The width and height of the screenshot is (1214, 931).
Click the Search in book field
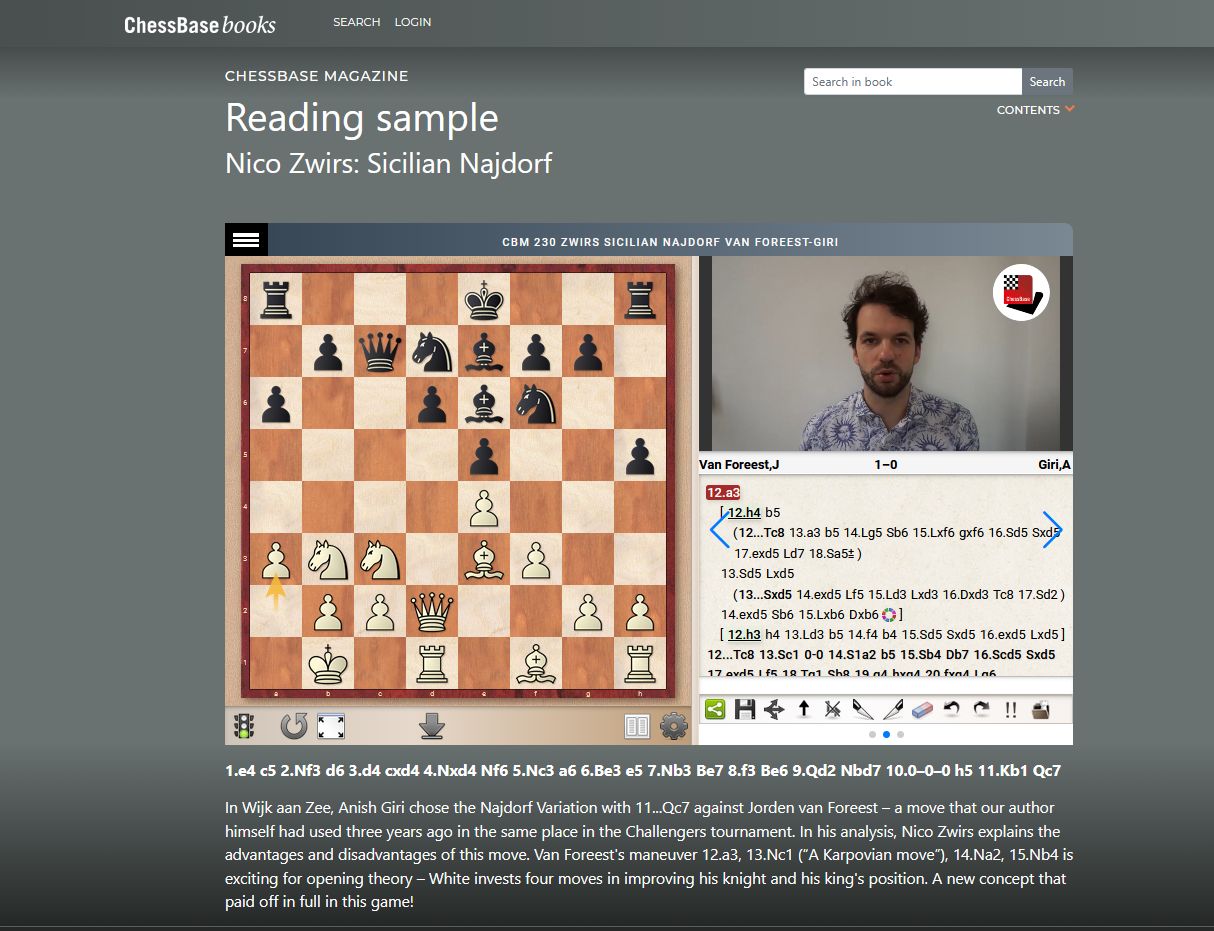point(912,82)
